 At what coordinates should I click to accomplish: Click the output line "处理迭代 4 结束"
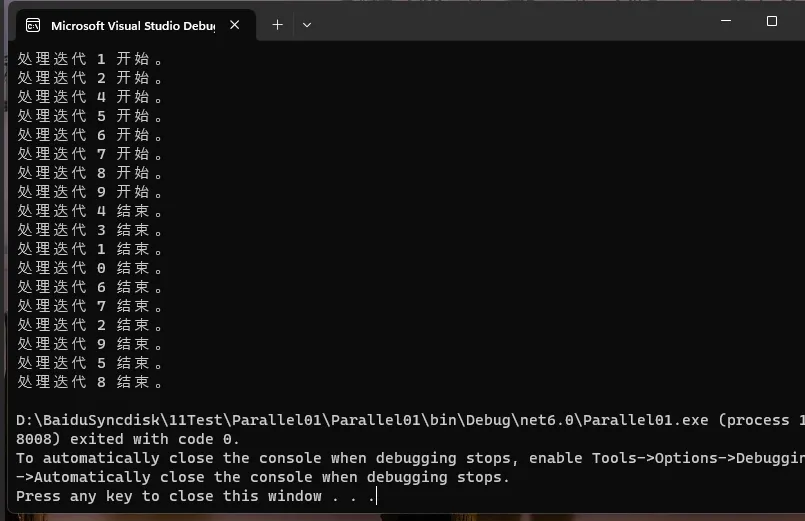pyautogui.click(x=90, y=211)
